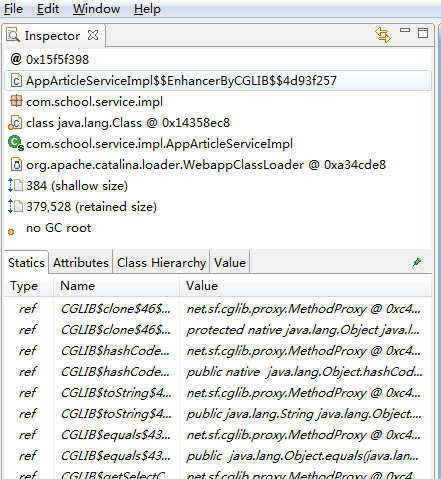441x479 pixels.
Task: Toggle the pin icon in tab bar
Action: click(417, 262)
